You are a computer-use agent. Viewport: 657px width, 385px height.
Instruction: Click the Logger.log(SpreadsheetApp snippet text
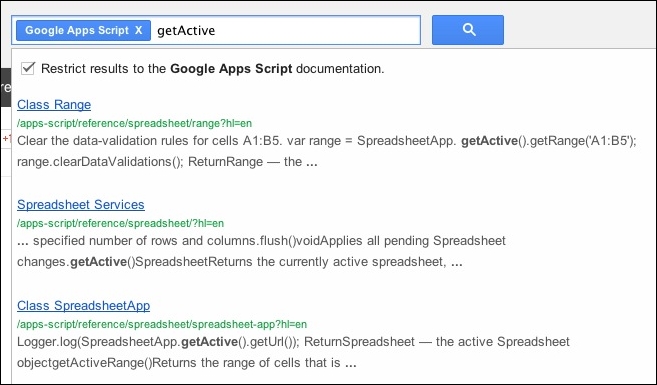[293, 352]
